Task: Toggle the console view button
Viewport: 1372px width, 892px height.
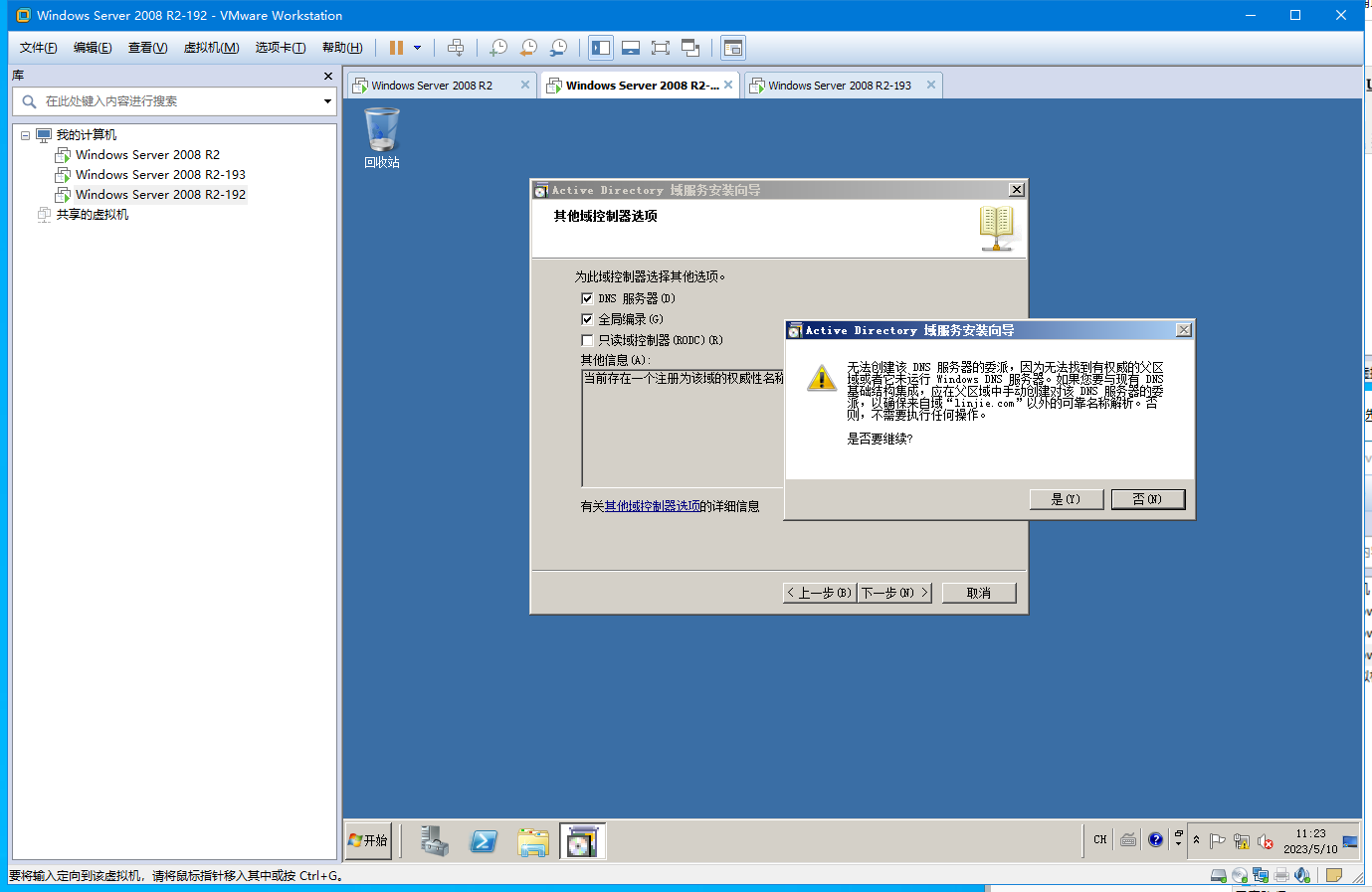Action: 733,48
